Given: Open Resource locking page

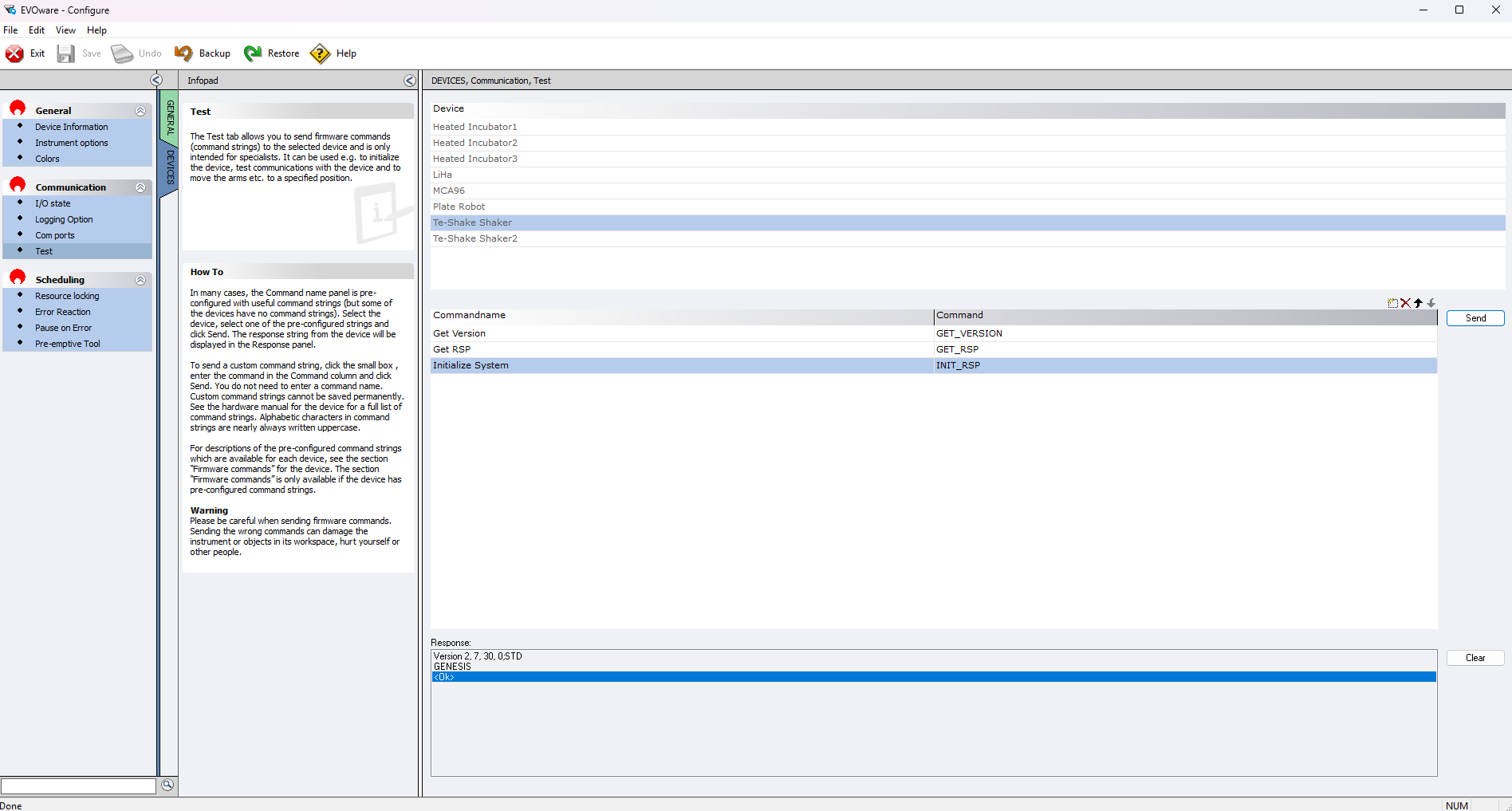Looking at the screenshot, I should coord(67,296).
